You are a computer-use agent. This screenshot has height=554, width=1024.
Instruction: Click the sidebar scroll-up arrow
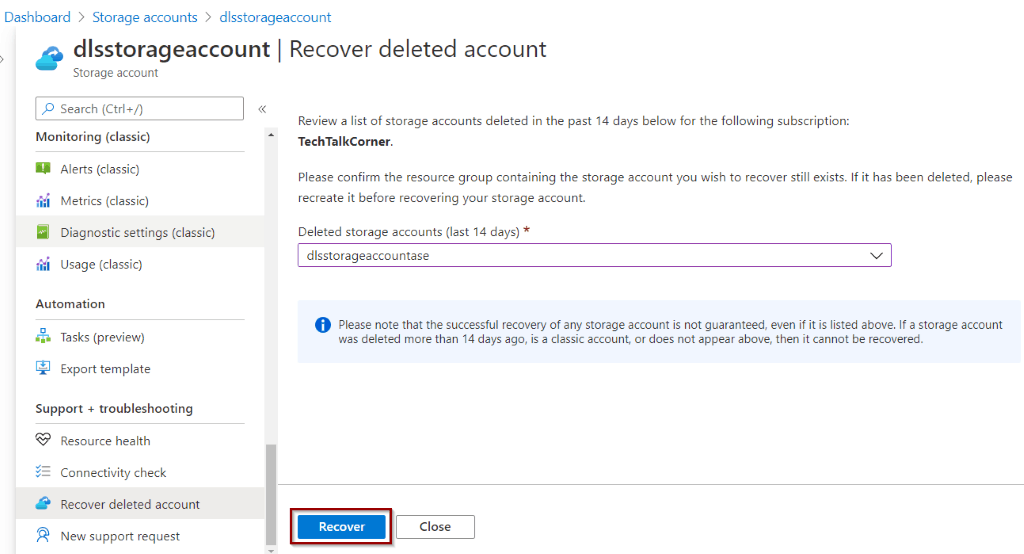coord(271,135)
